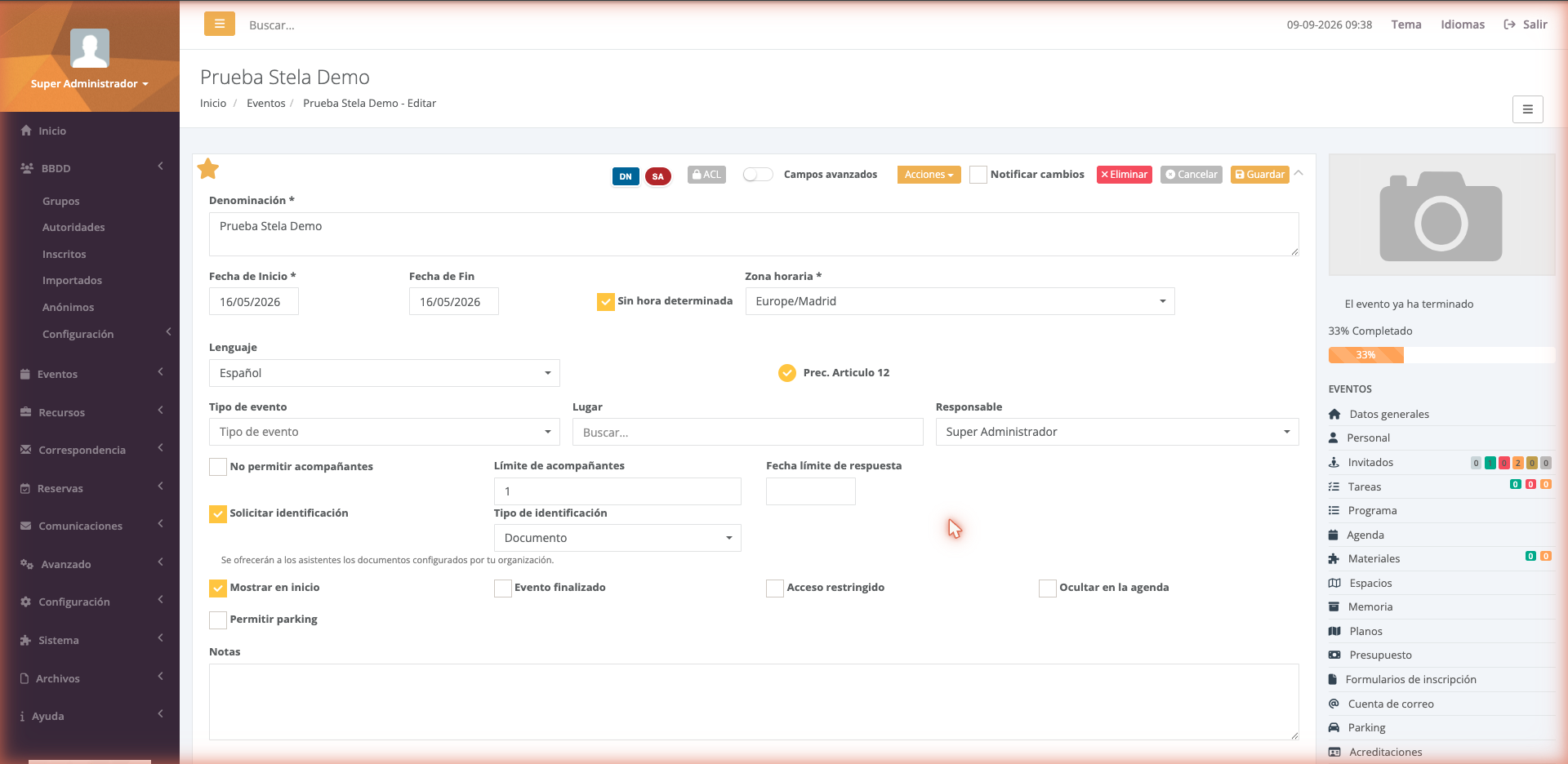Click the 33% completion progress bar
Image resolution: width=1568 pixels, height=764 pixels.
click(1441, 355)
